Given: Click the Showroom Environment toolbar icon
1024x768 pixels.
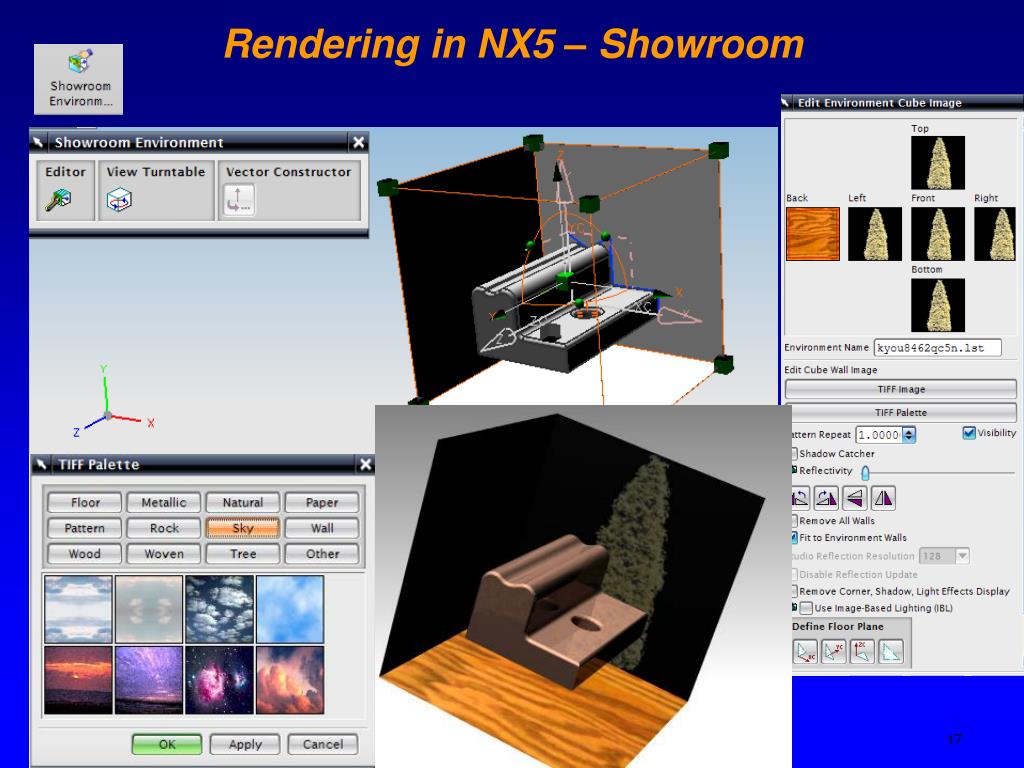Looking at the screenshot, I should pyautogui.click(x=78, y=79).
